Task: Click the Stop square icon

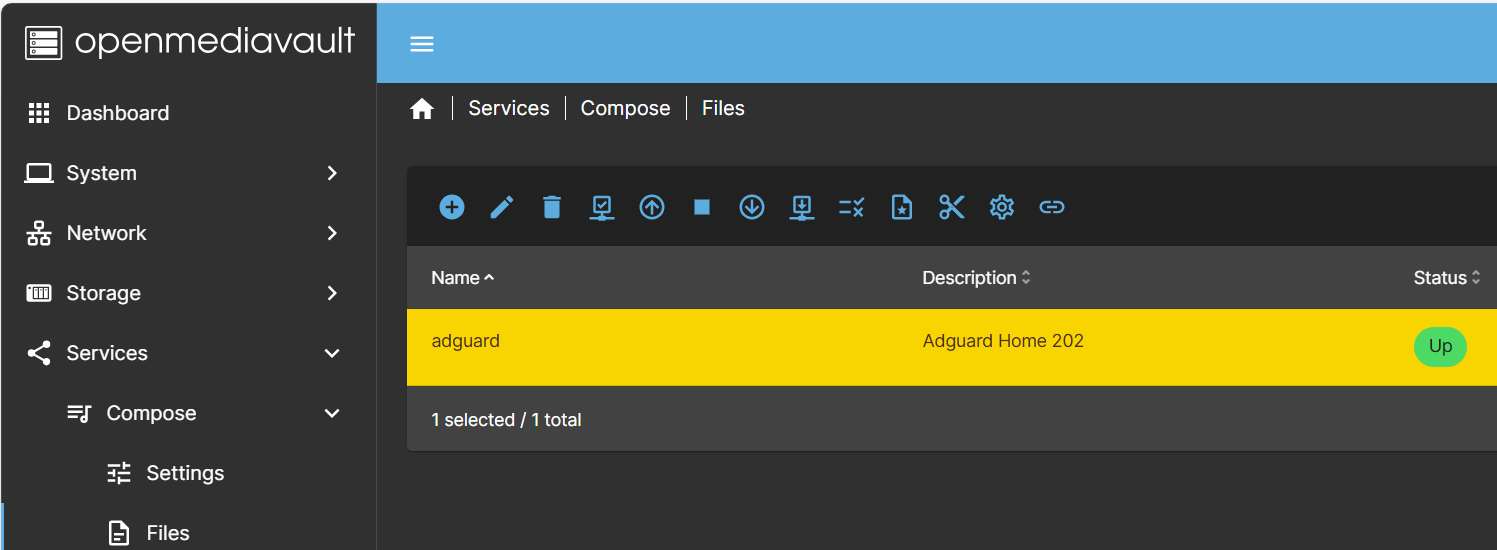Action: click(x=702, y=207)
